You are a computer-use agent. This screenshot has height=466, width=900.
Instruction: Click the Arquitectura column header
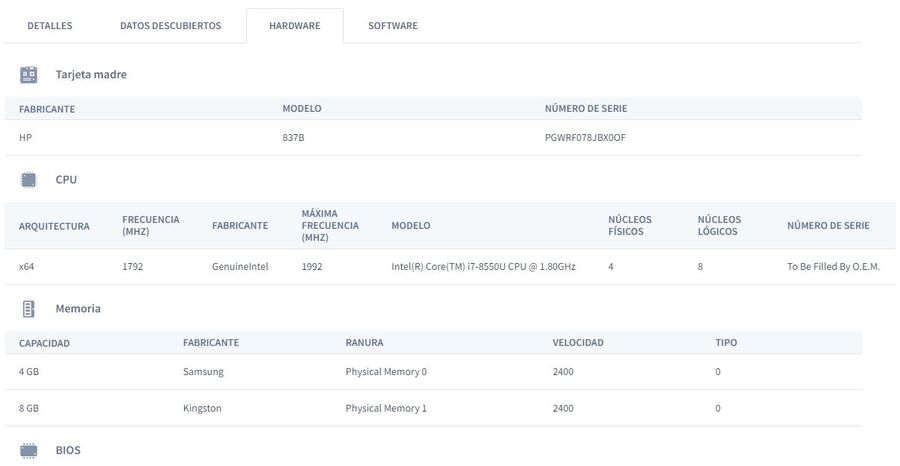click(x=54, y=226)
